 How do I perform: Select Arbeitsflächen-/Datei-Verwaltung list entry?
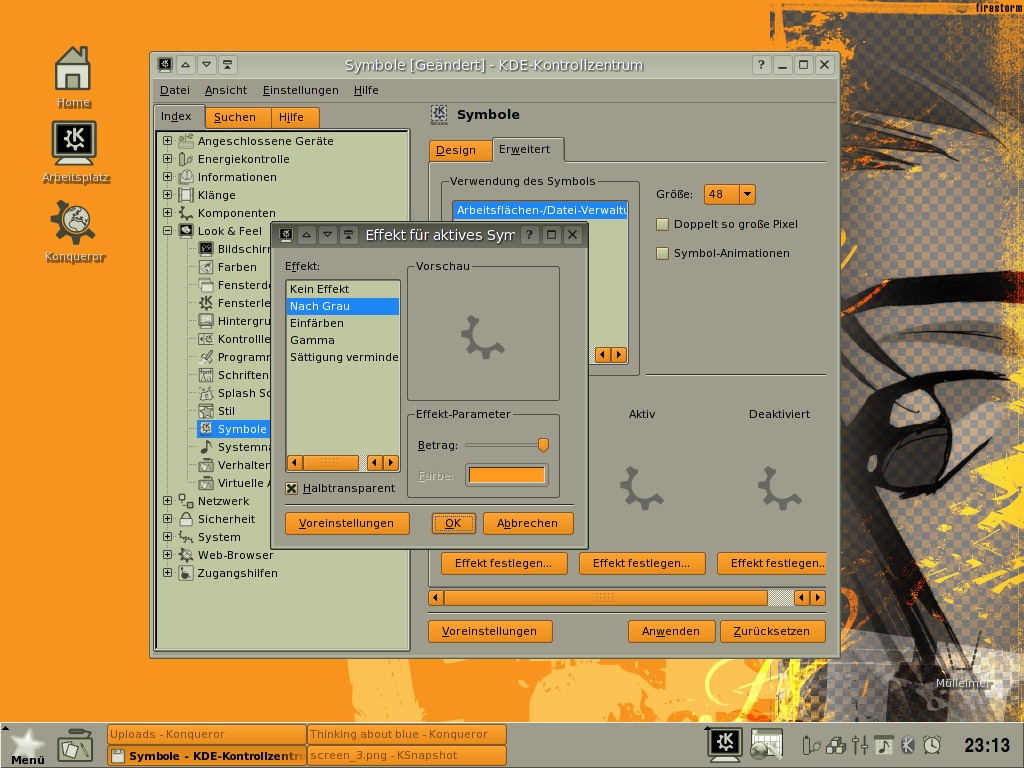541,210
